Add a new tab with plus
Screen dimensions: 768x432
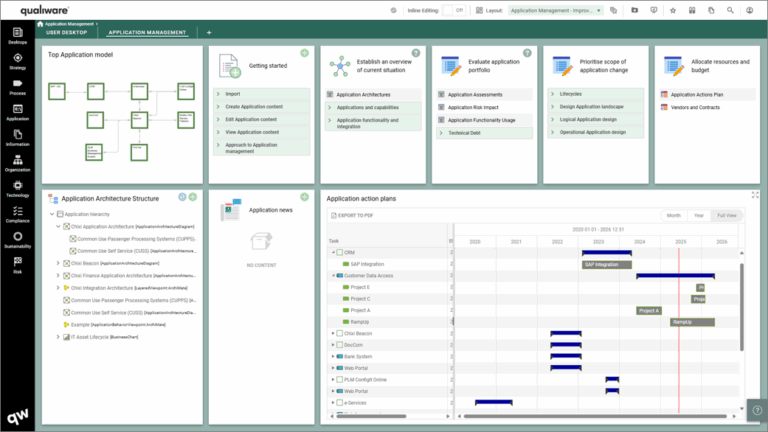209,32
